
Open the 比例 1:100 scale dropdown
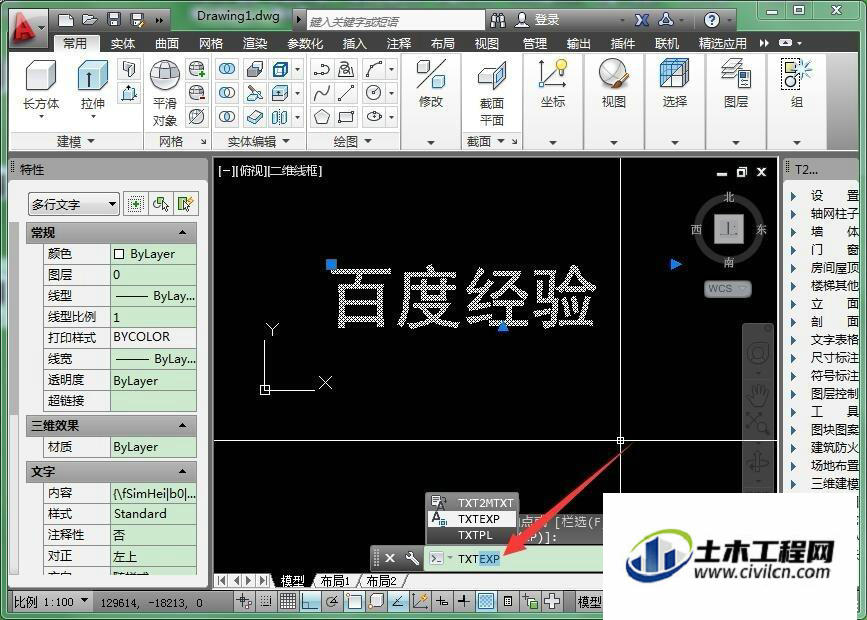coord(51,602)
